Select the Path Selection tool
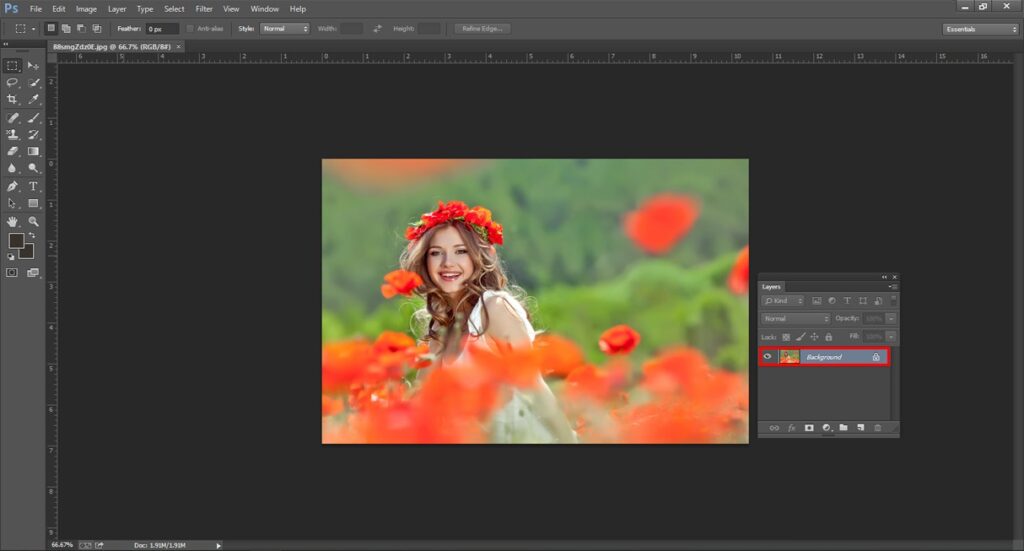Image resolution: width=1024 pixels, height=551 pixels. (x=12, y=204)
